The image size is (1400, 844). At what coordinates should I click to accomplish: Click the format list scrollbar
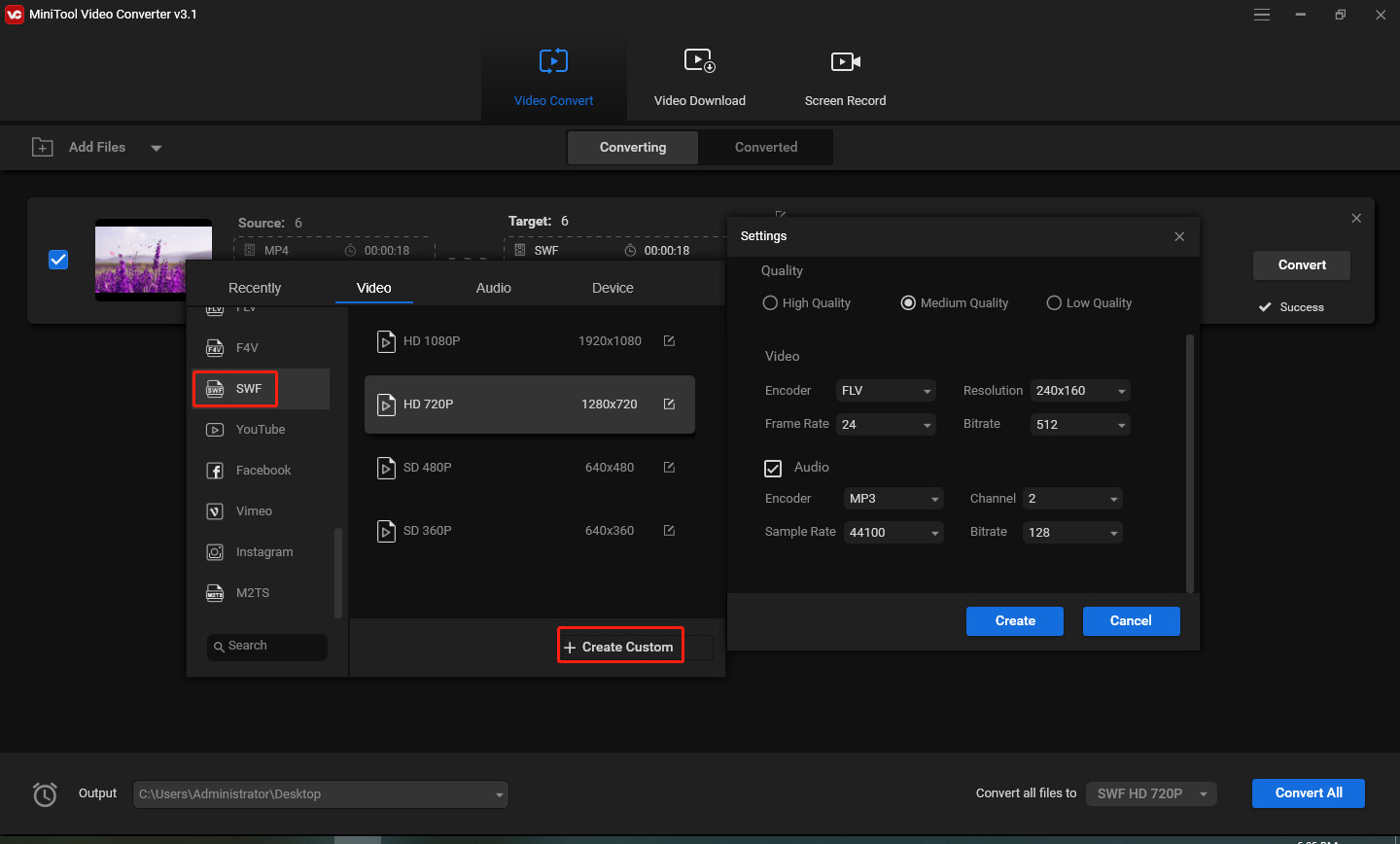[337, 573]
